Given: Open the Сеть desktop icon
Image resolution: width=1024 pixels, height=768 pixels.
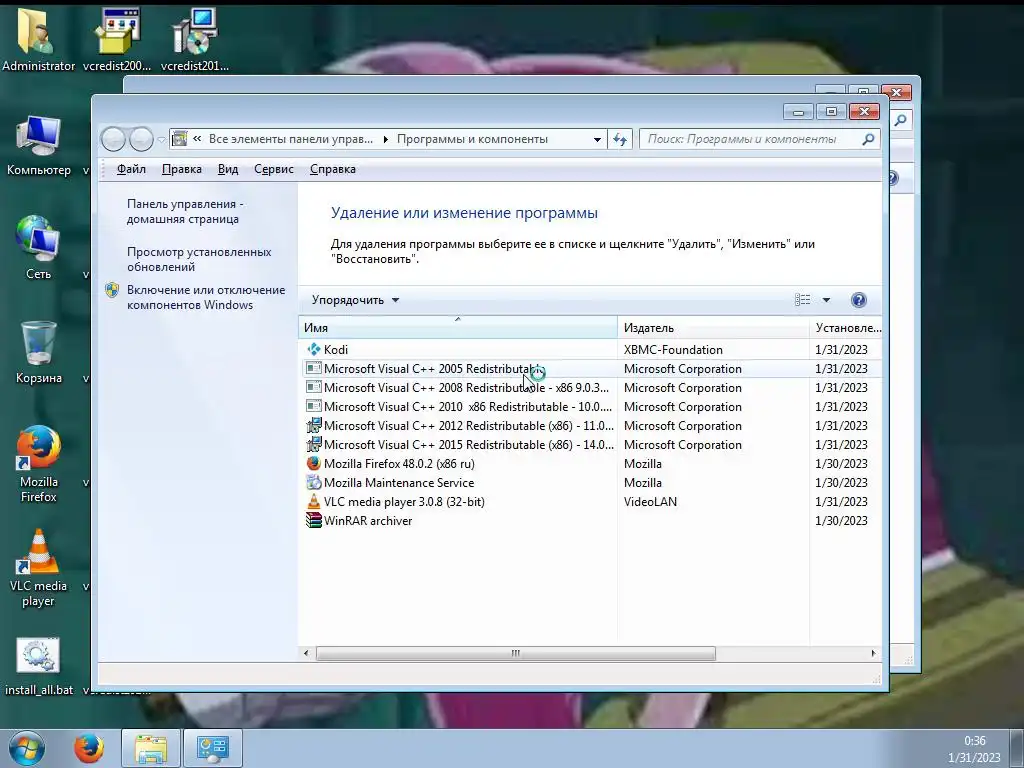Looking at the screenshot, I should [39, 247].
